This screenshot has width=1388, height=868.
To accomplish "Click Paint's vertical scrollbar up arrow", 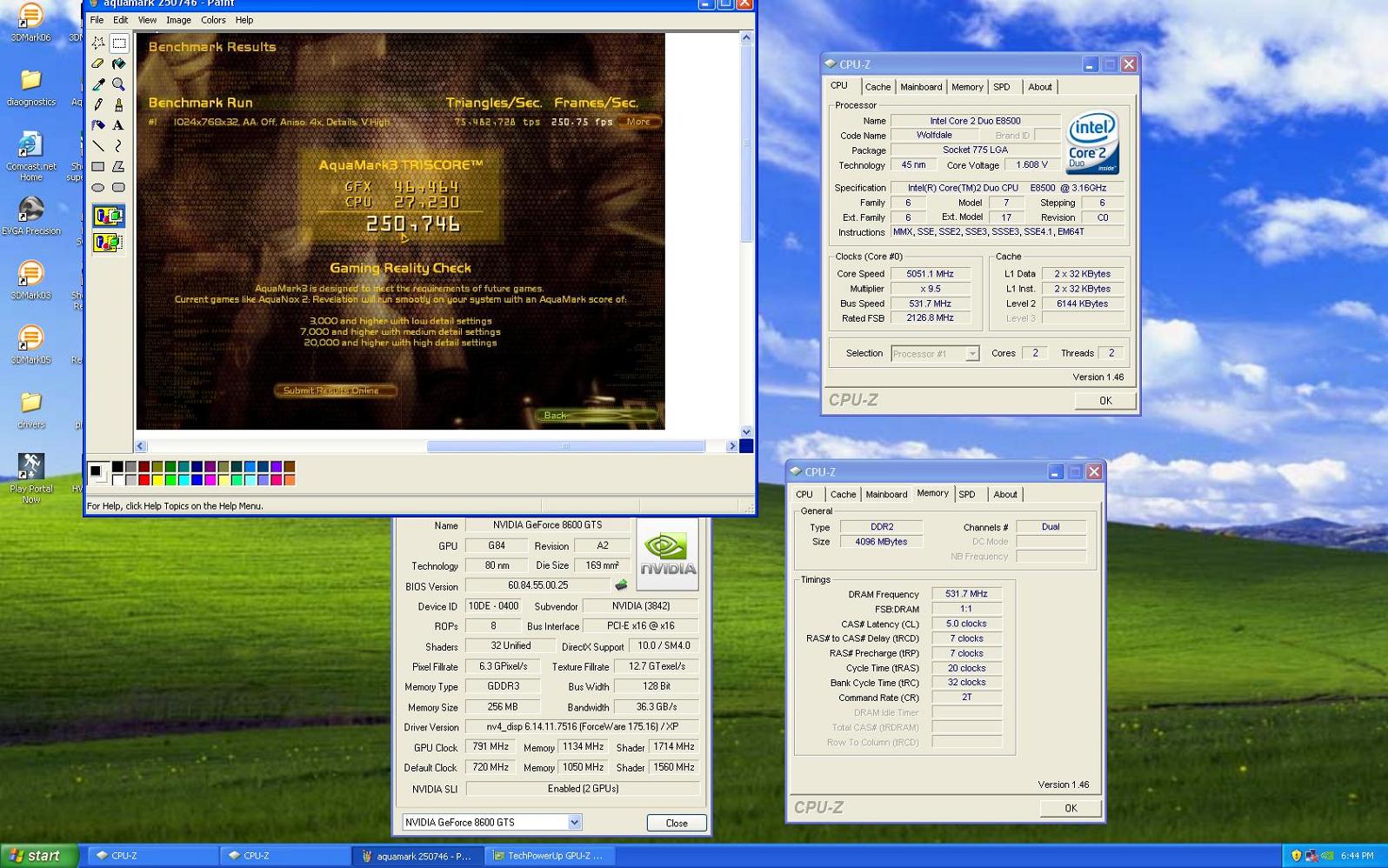I will (746, 37).
